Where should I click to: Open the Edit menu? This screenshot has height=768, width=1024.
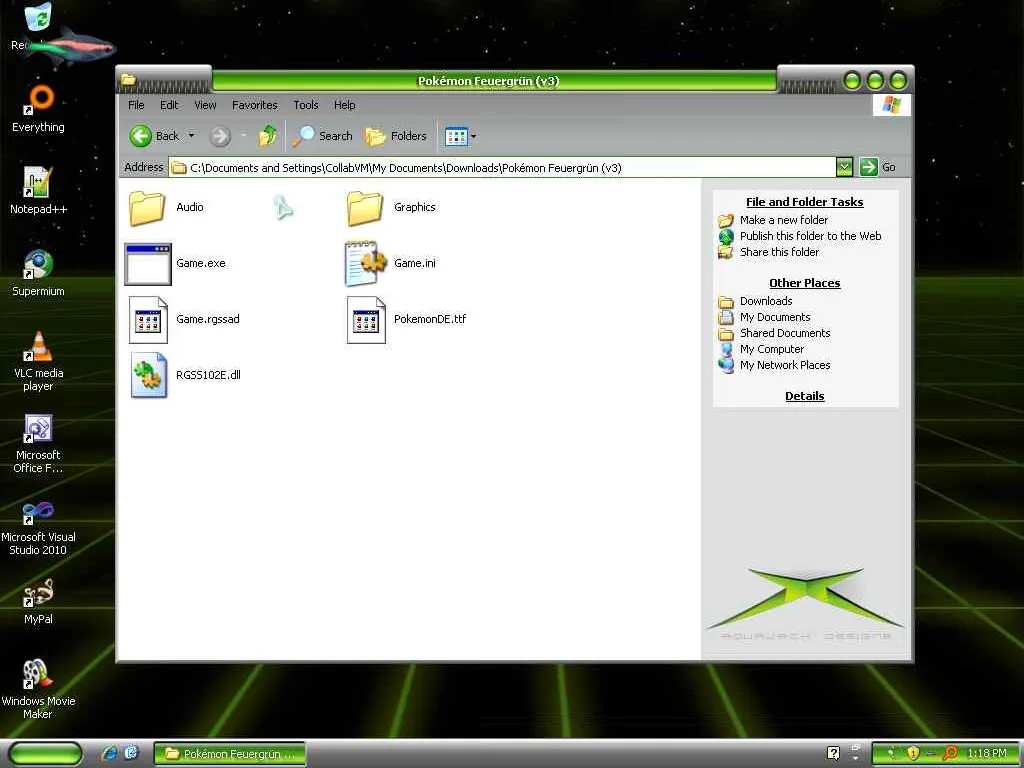pos(169,104)
